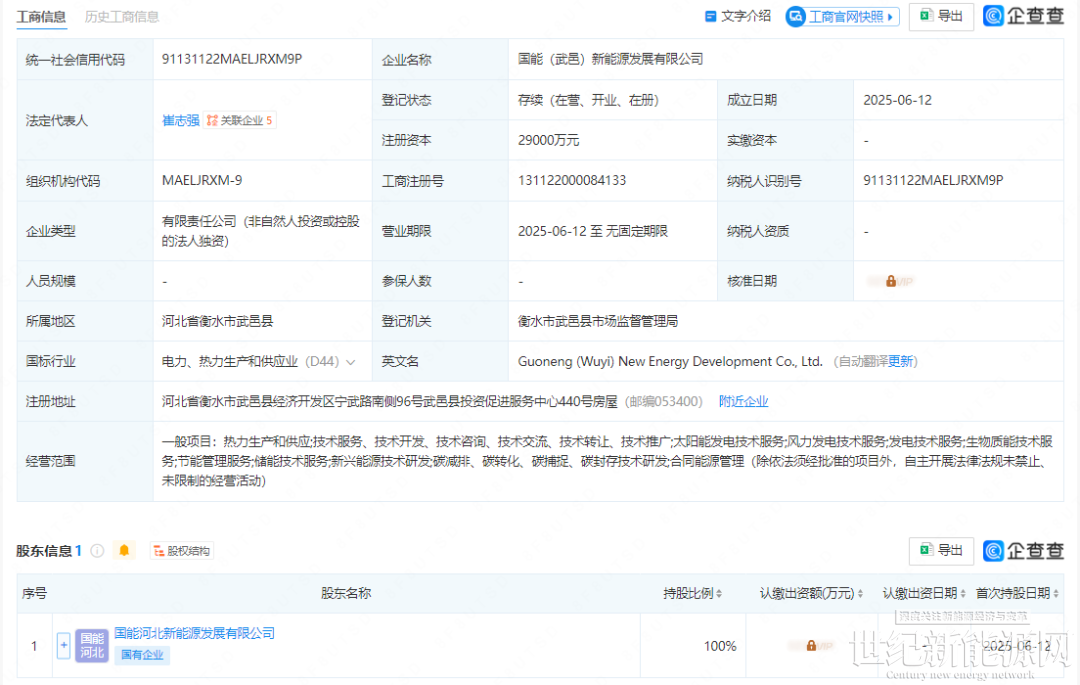1080x685 pixels.
Task: Click the info icon beside 股东信息
Action: (98, 551)
